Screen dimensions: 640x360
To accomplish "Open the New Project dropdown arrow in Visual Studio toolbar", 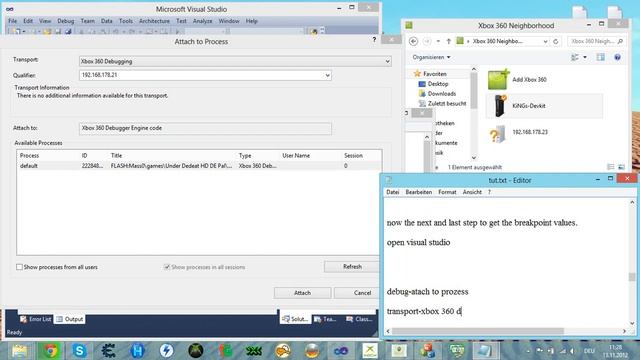I will coord(24,31).
